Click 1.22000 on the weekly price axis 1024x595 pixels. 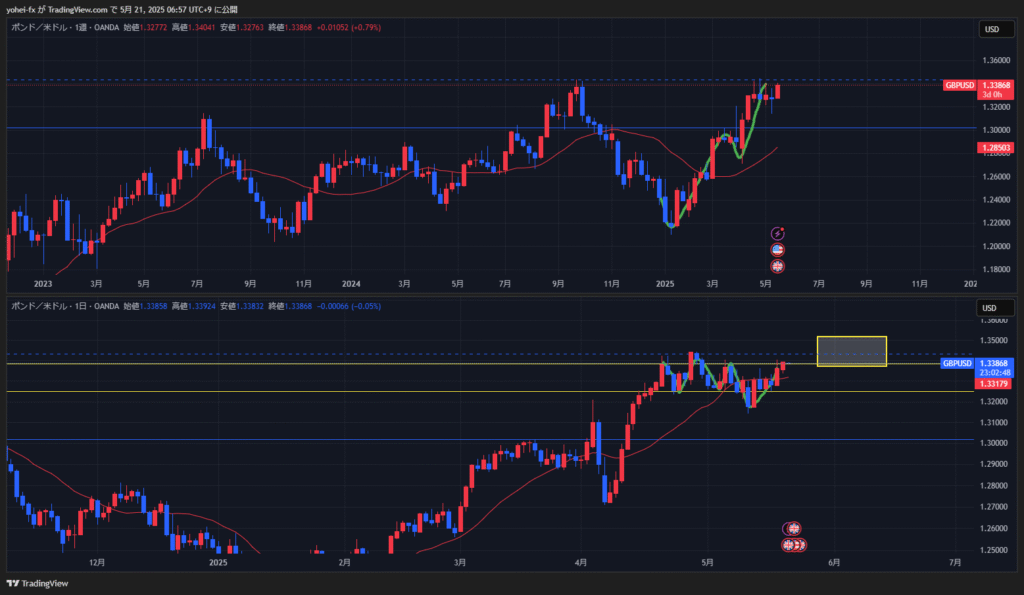(996, 223)
